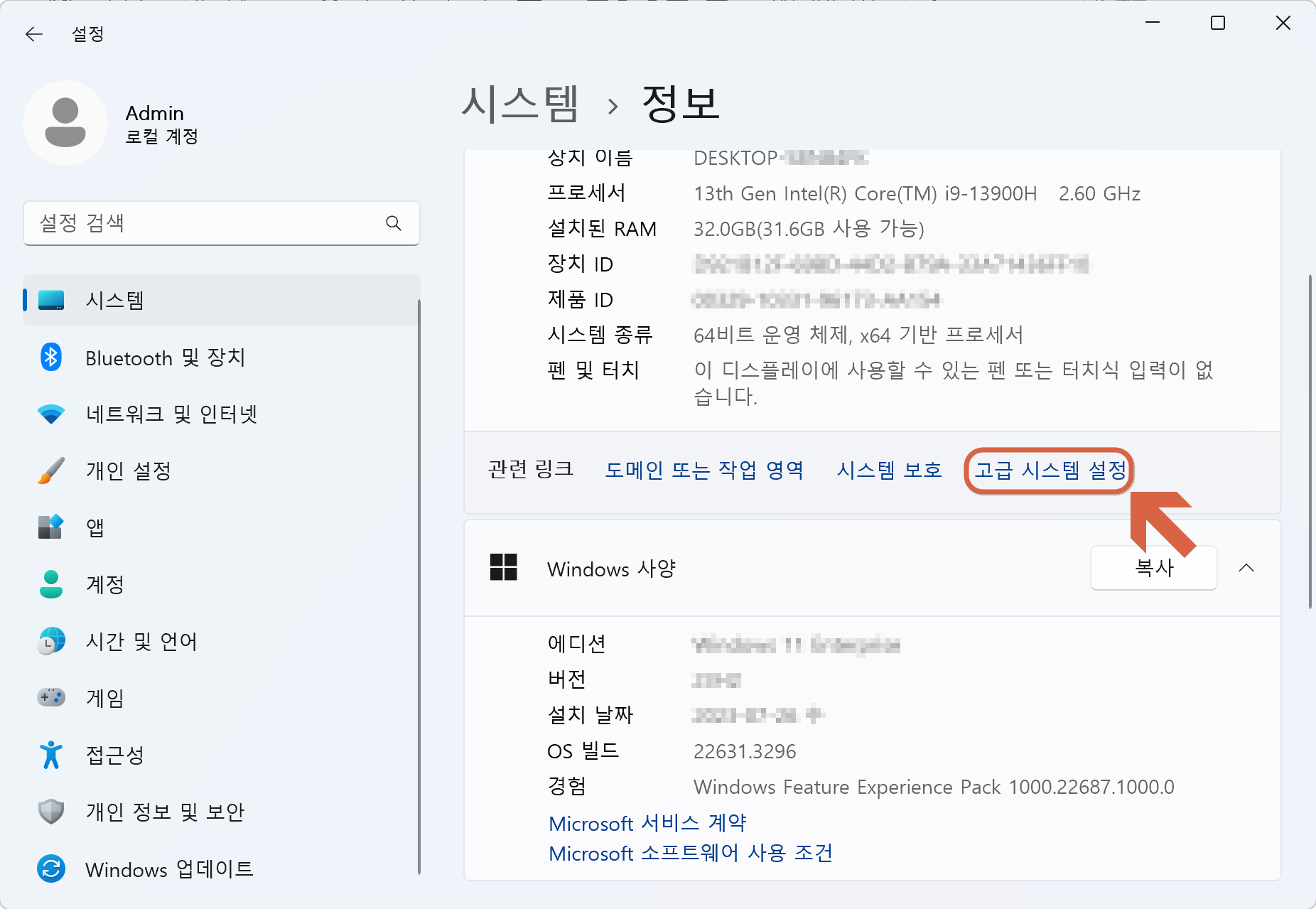Collapse the Windows 사양 section chevron
Image resolution: width=1316 pixels, height=909 pixels.
1246,567
